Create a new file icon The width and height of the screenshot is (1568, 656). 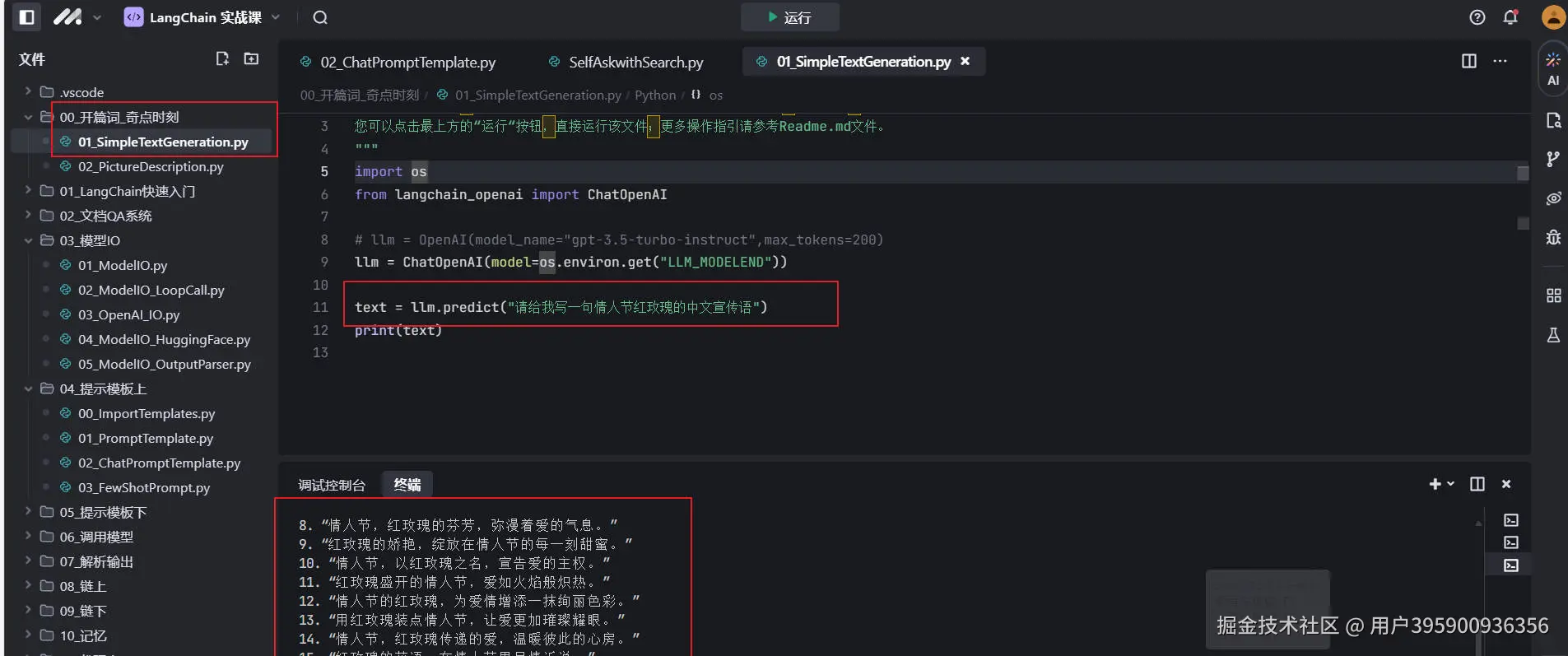click(222, 58)
